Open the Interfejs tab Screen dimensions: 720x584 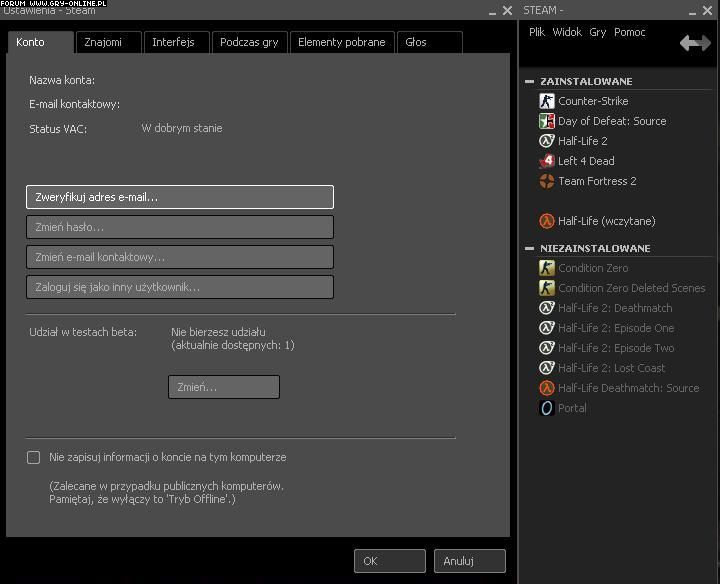point(177,42)
